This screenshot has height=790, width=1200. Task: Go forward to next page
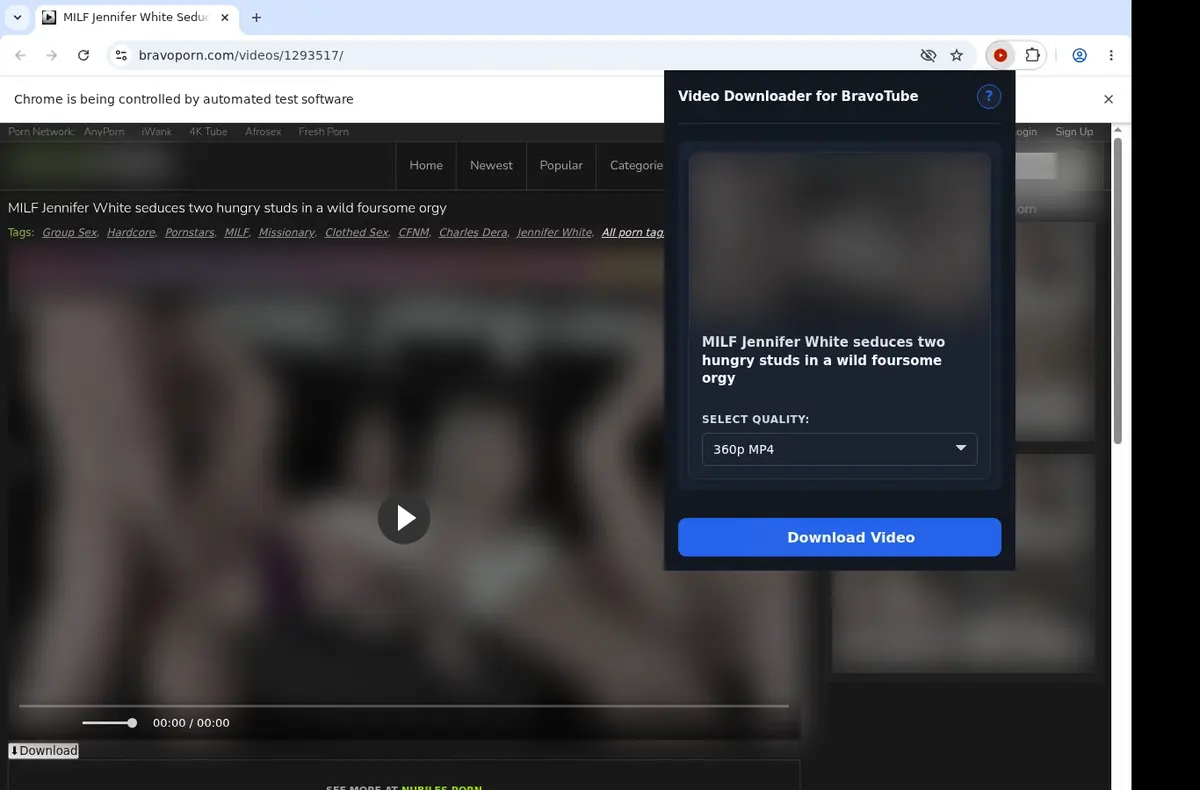click(x=52, y=55)
